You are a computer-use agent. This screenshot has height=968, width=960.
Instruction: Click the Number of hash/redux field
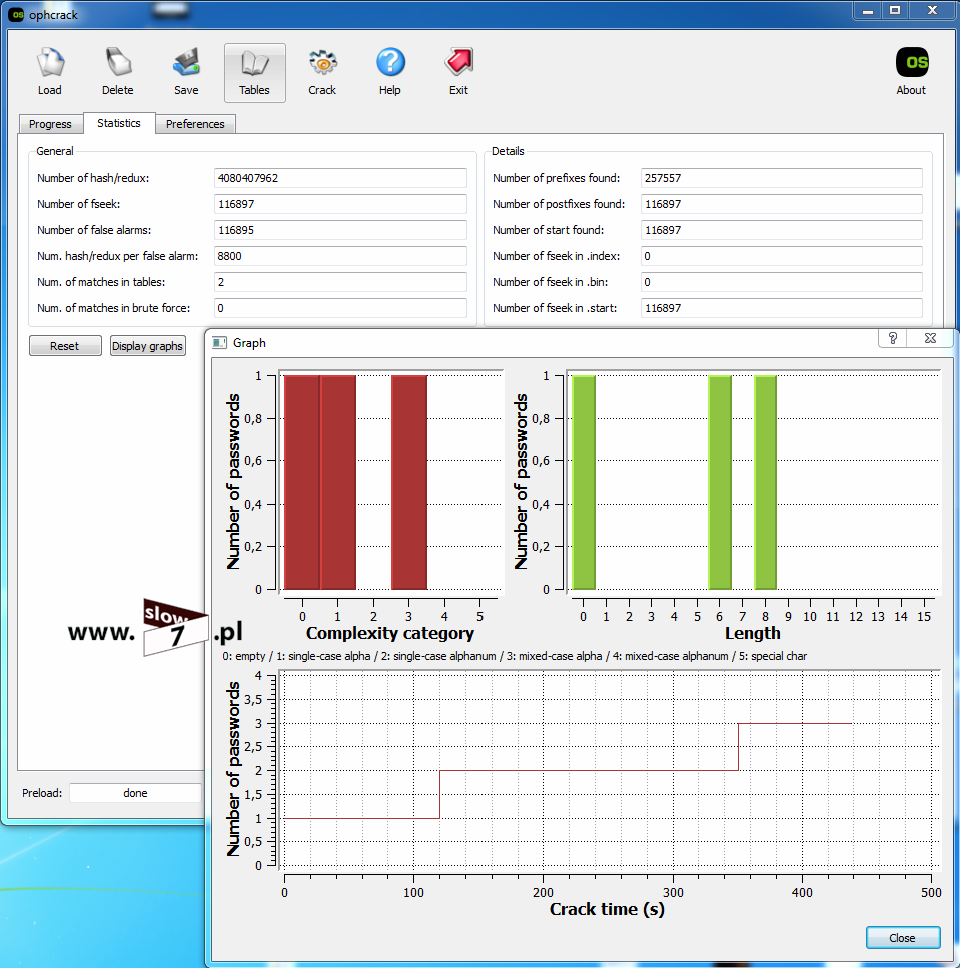340,178
